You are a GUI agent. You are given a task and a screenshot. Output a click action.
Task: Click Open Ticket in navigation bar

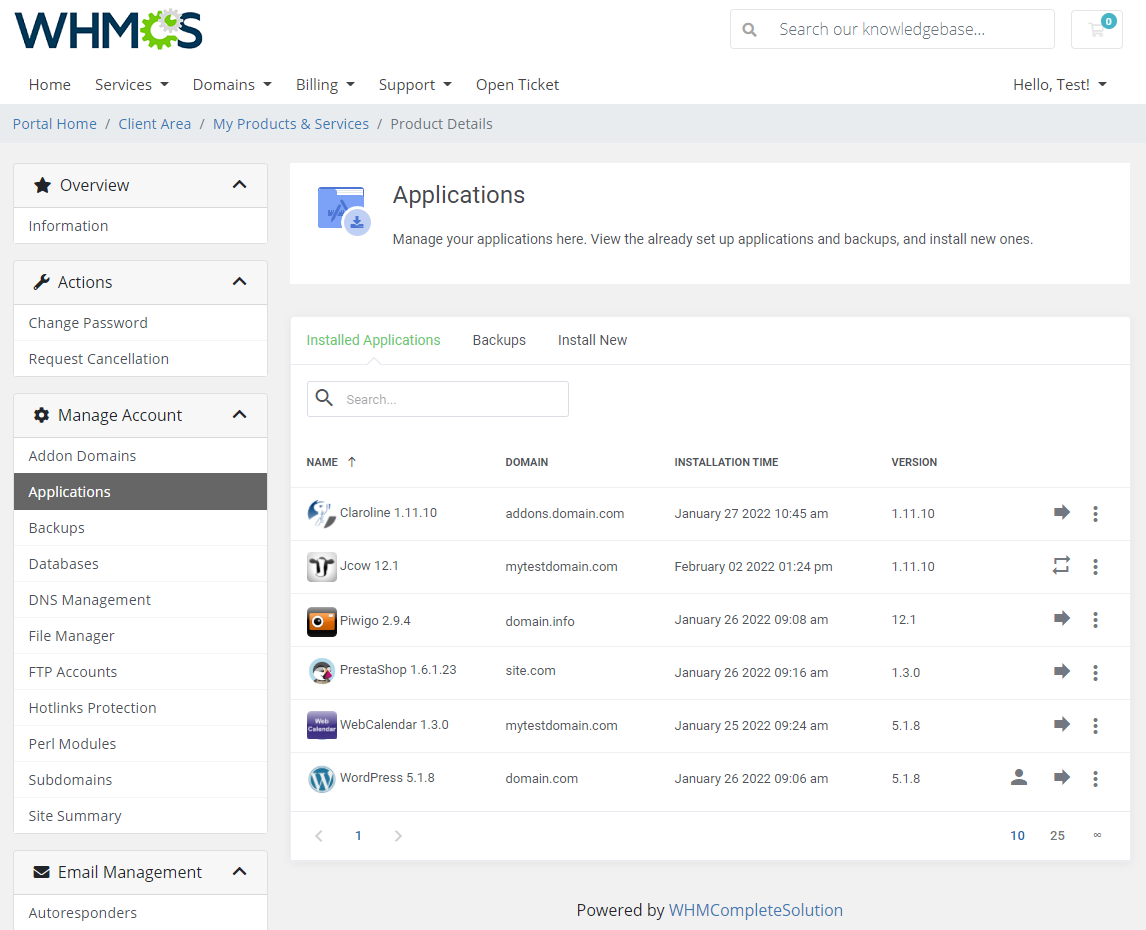pos(517,85)
